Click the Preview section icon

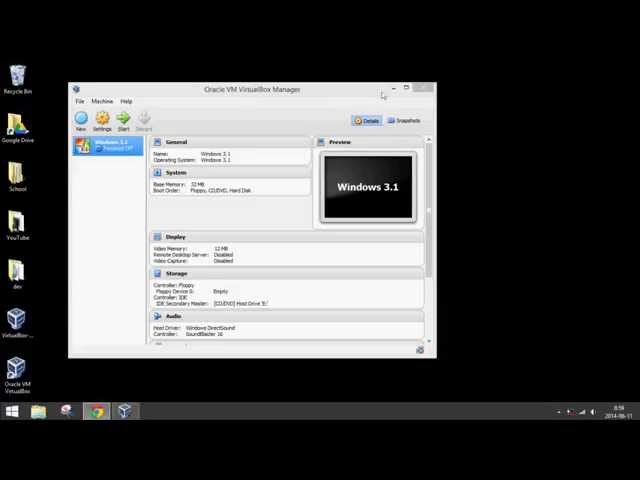click(x=321, y=142)
